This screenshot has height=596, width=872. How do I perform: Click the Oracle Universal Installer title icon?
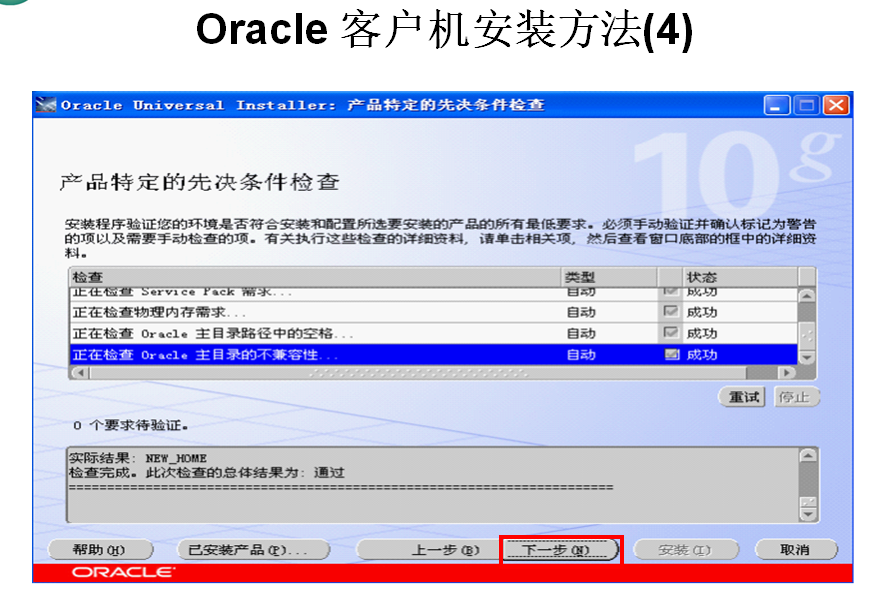point(46,105)
